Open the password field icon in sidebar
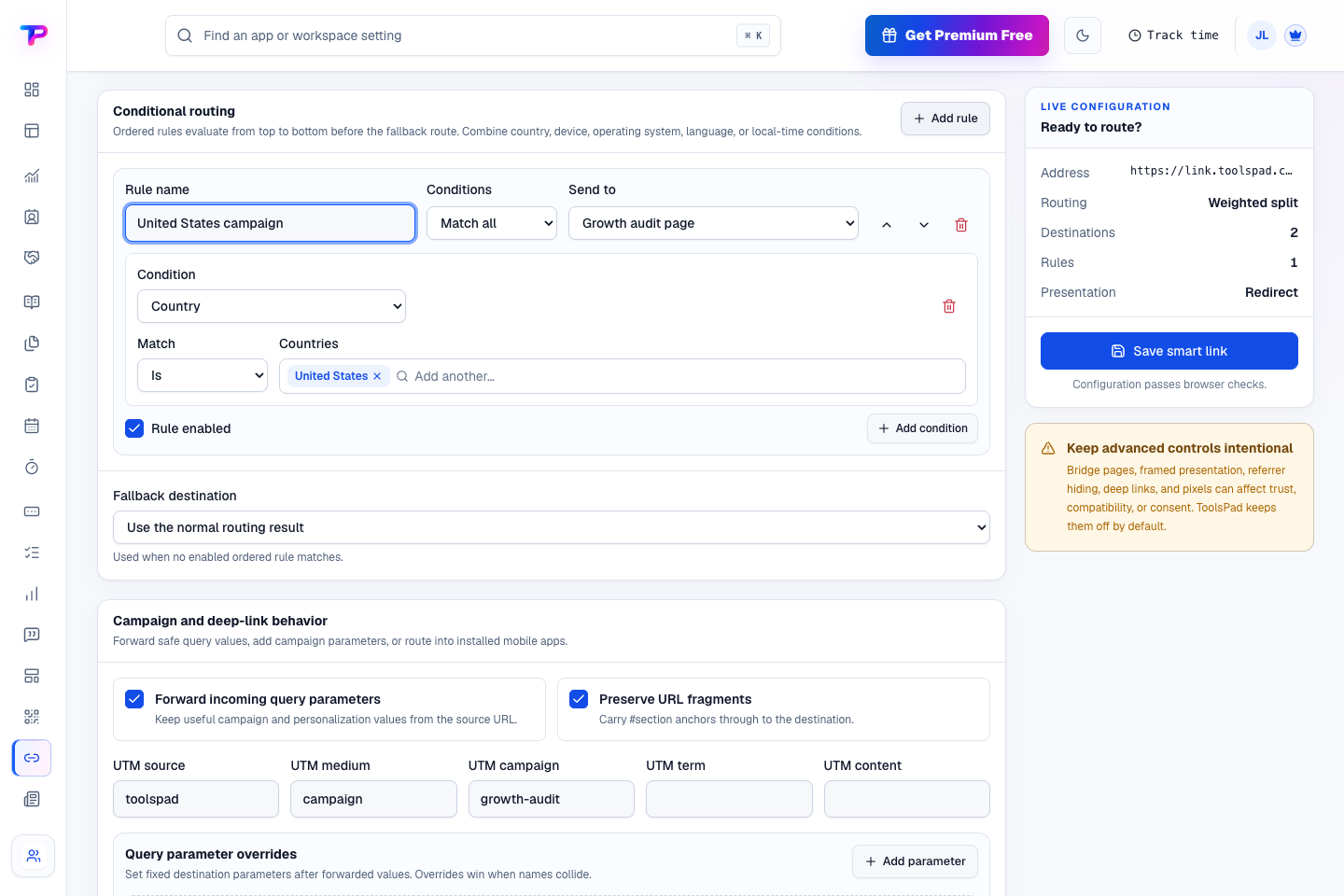The height and width of the screenshot is (896, 1344). point(32,511)
